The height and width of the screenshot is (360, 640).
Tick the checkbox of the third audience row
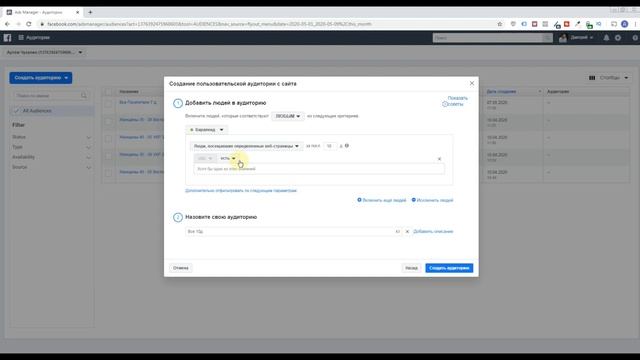pyautogui.click(x=109, y=139)
